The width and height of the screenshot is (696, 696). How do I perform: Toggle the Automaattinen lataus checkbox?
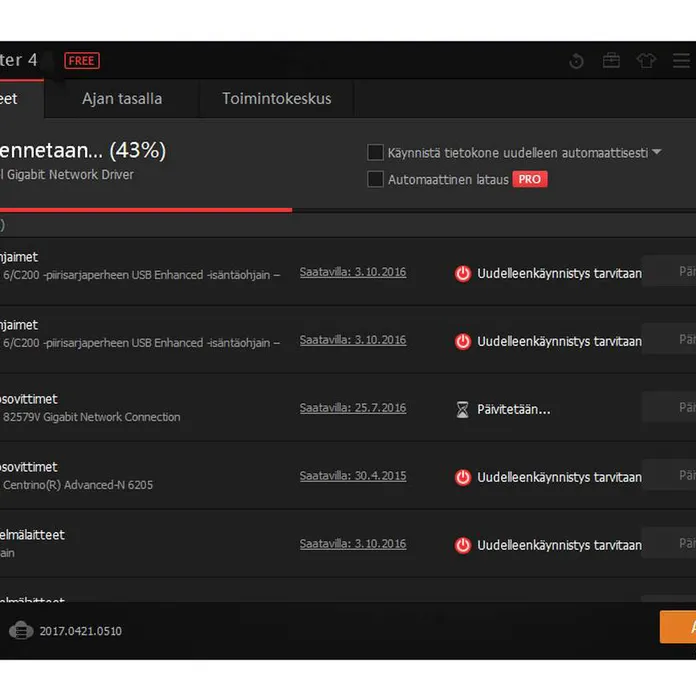tap(376, 180)
